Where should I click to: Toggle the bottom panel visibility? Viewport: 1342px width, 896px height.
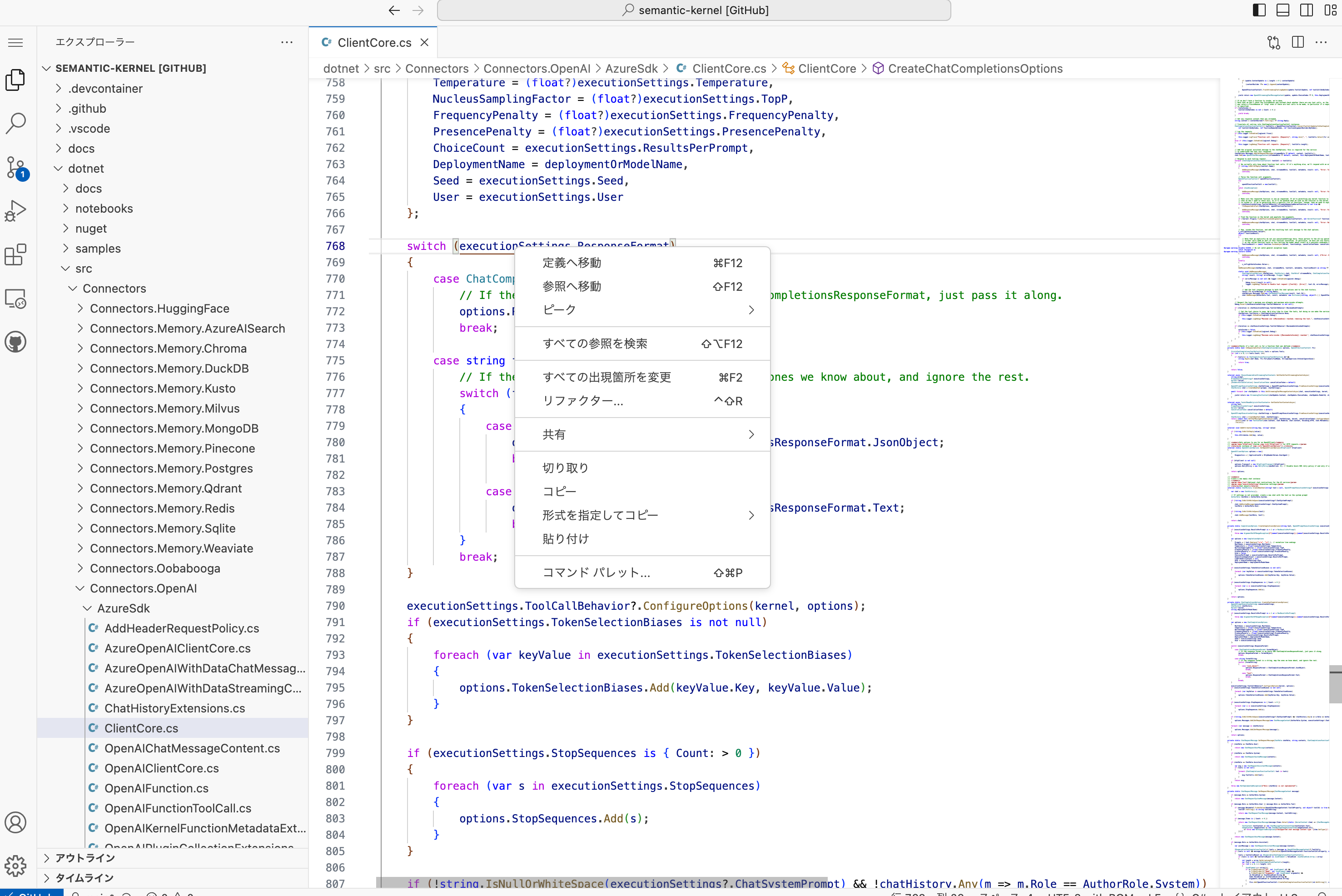(1282, 10)
